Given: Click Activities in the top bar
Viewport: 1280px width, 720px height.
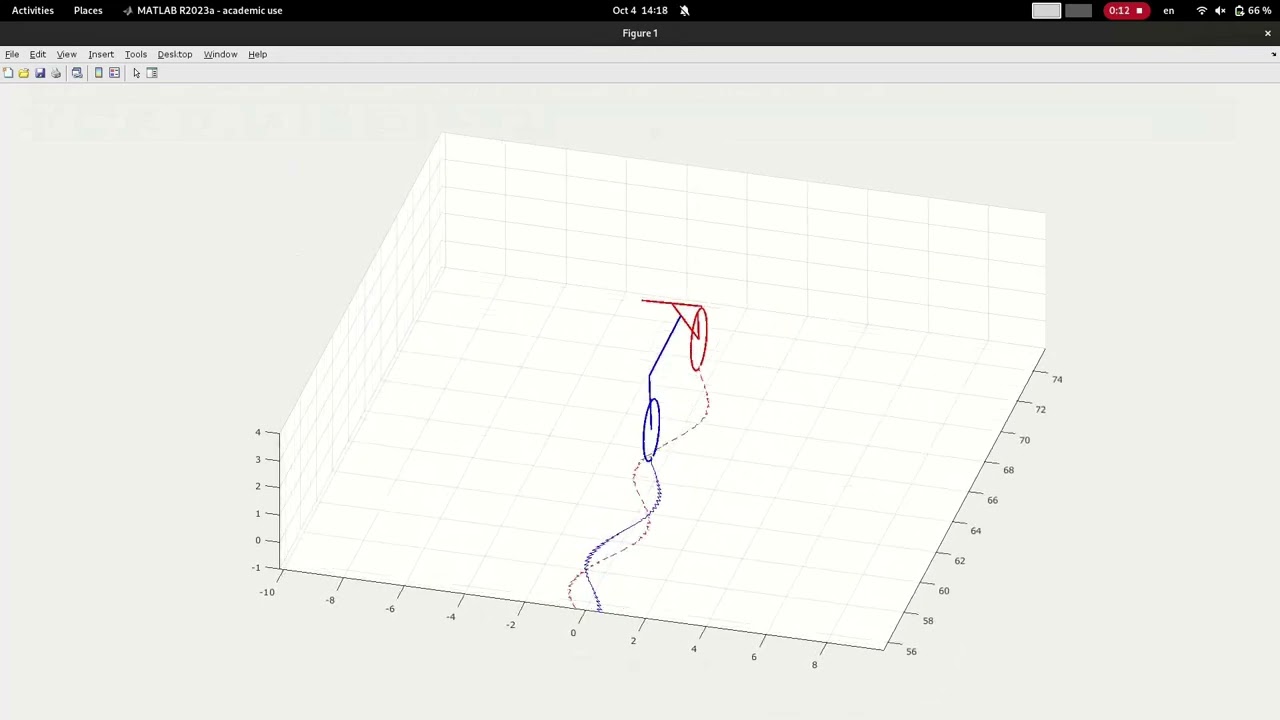Looking at the screenshot, I should pyautogui.click(x=33, y=10).
